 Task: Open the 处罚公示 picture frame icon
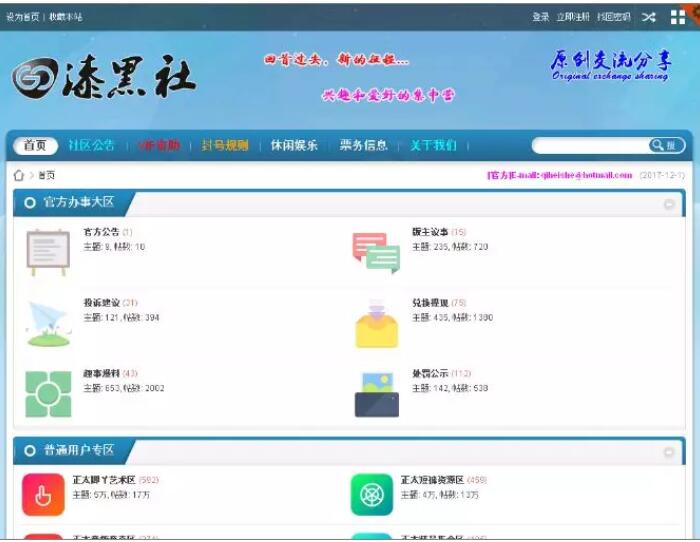point(377,395)
